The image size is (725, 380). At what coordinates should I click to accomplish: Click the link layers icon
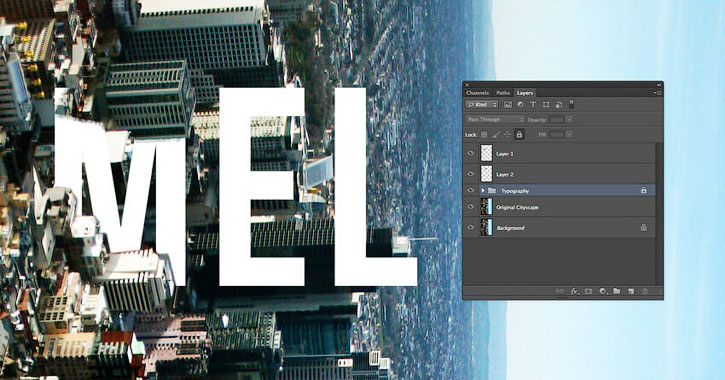click(559, 291)
